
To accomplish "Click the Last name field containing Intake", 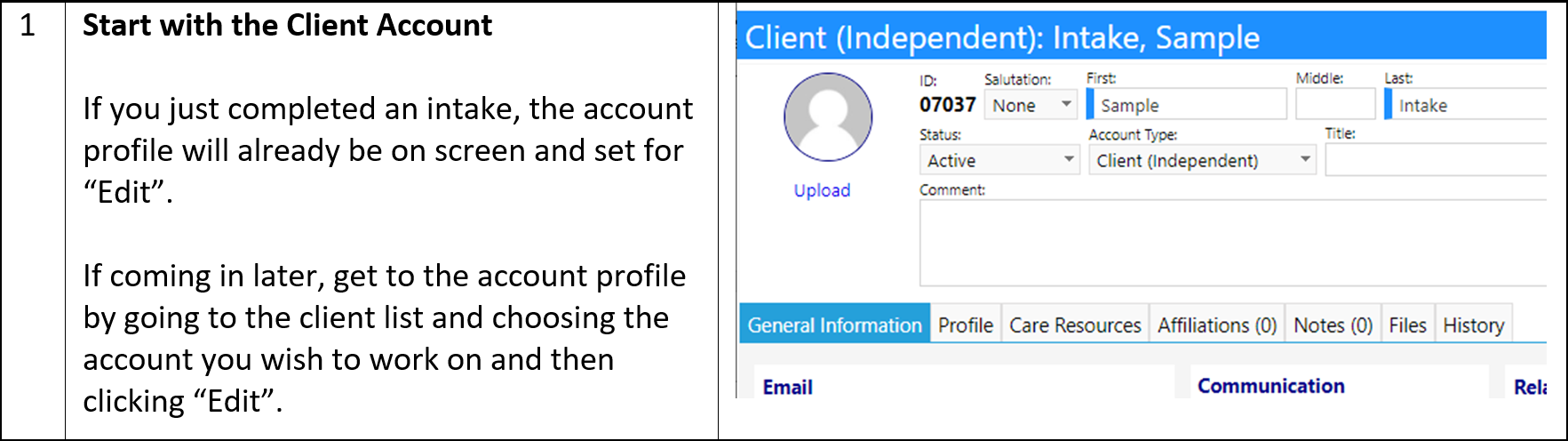I will (1465, 105).
